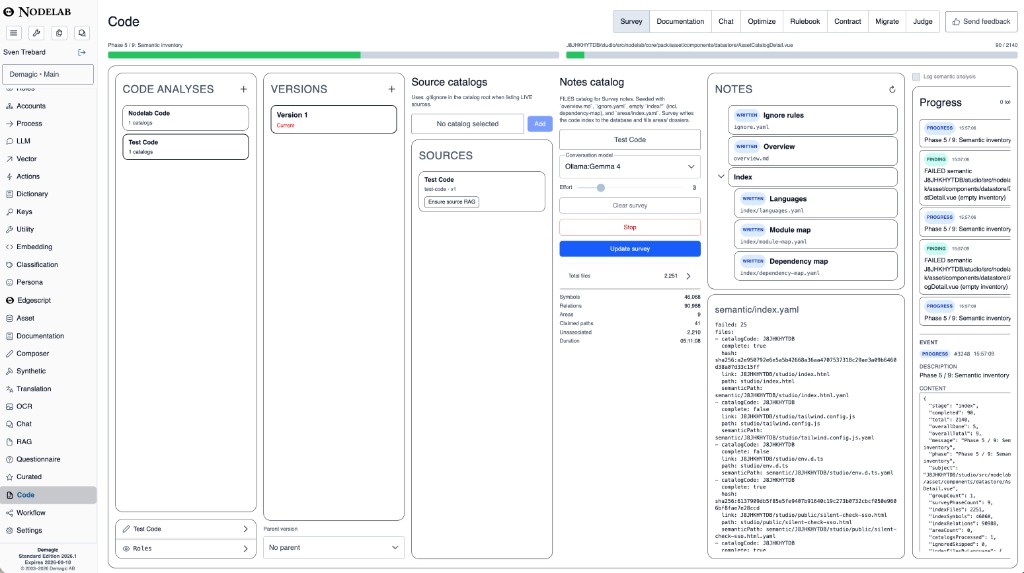The height and width of the screenshot is (573, 1024).
Task: Open the Dependency map note
Action: pyautogui.click(x=815, y=265)
